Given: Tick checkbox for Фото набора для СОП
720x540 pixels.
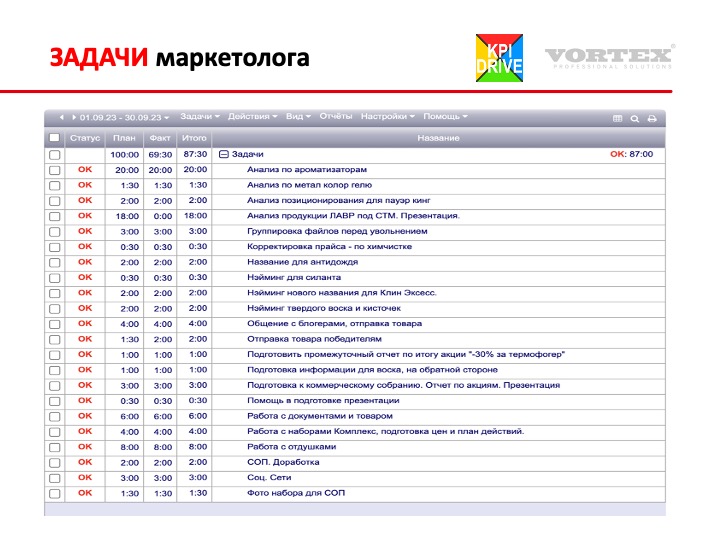Looking at the screenshot, I should [x=55, y=494].
